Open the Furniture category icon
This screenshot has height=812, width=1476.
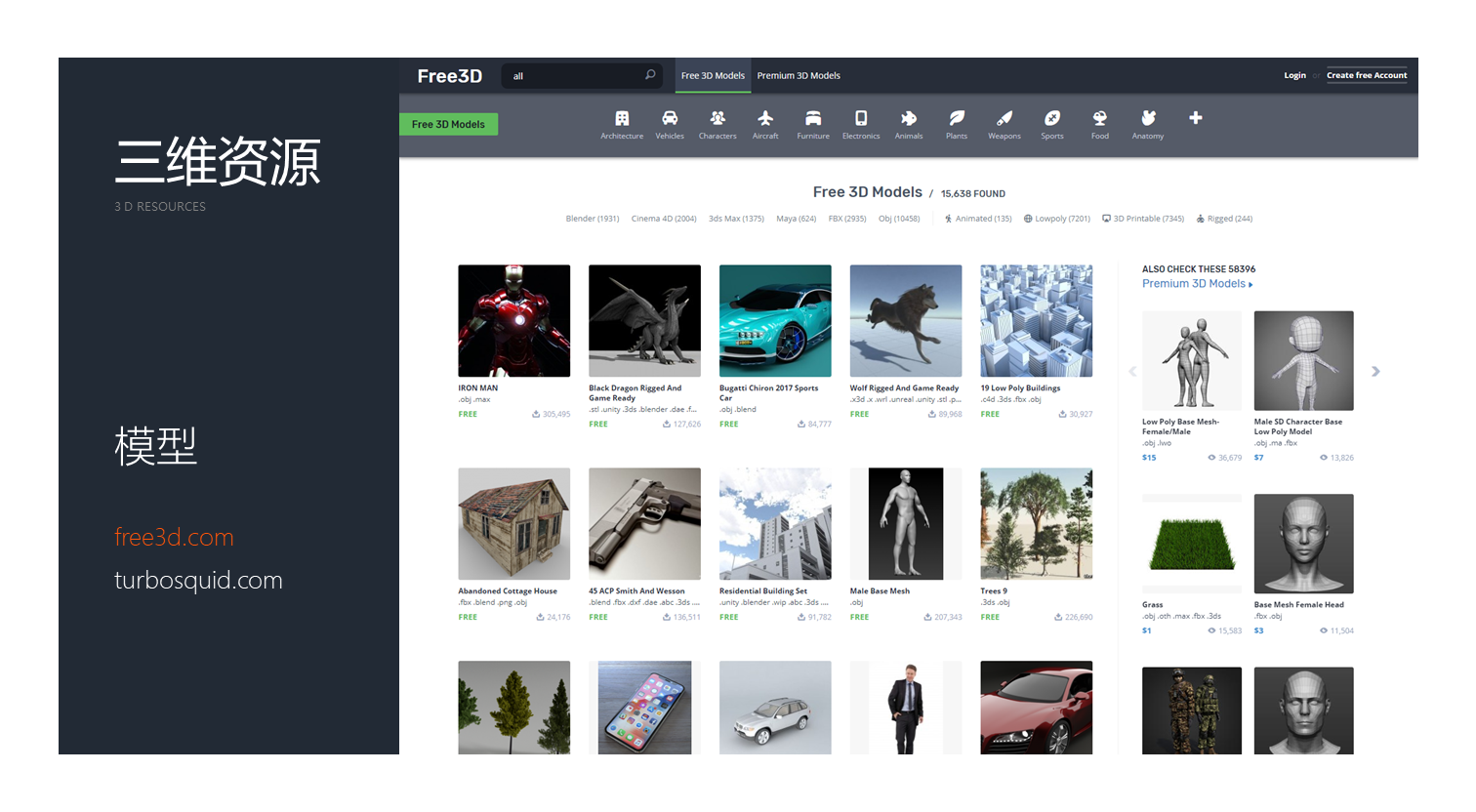coord(813,118)
